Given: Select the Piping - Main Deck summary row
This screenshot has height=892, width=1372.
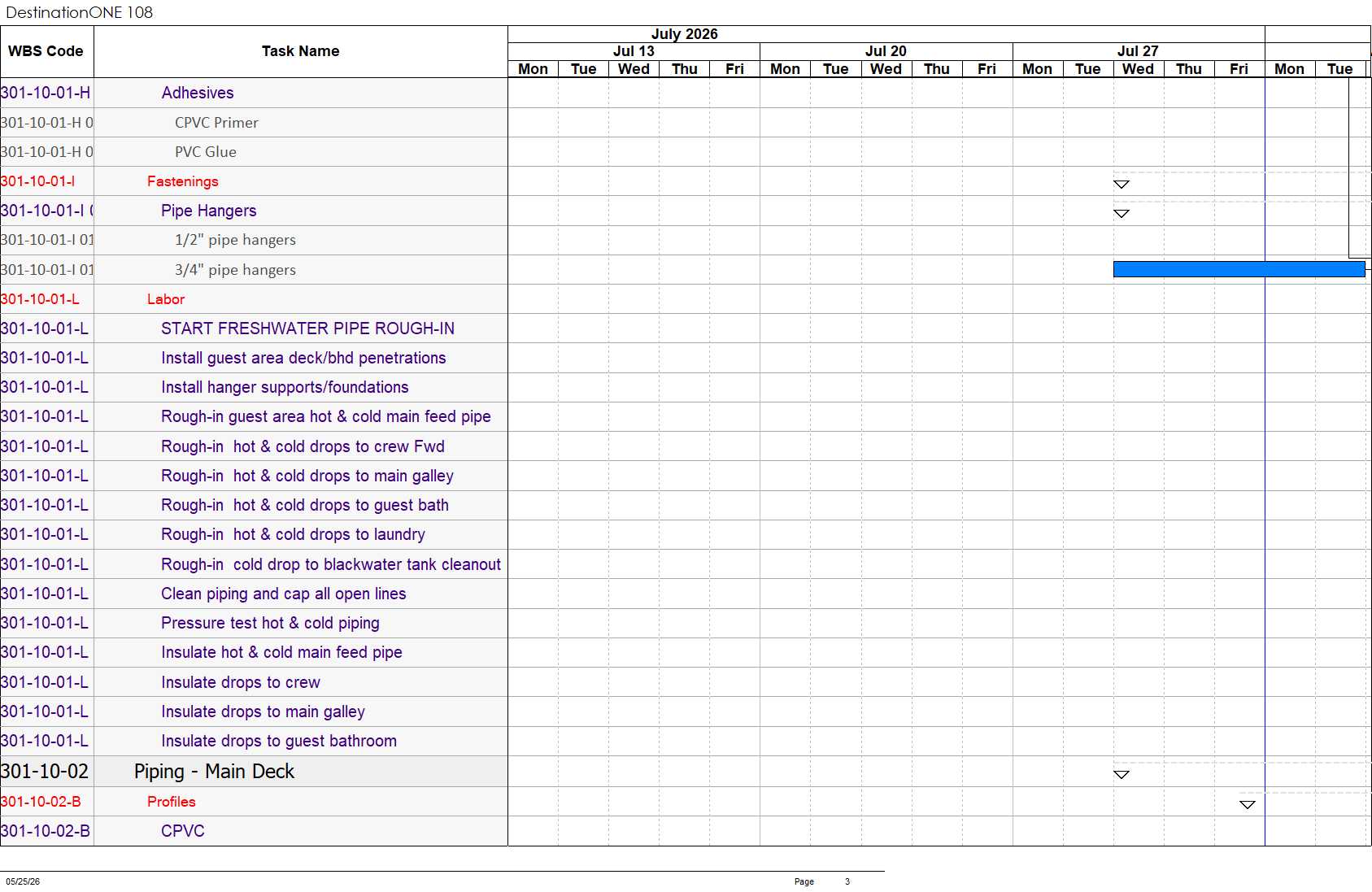Looking at the screenshot, I should (254, 772).
